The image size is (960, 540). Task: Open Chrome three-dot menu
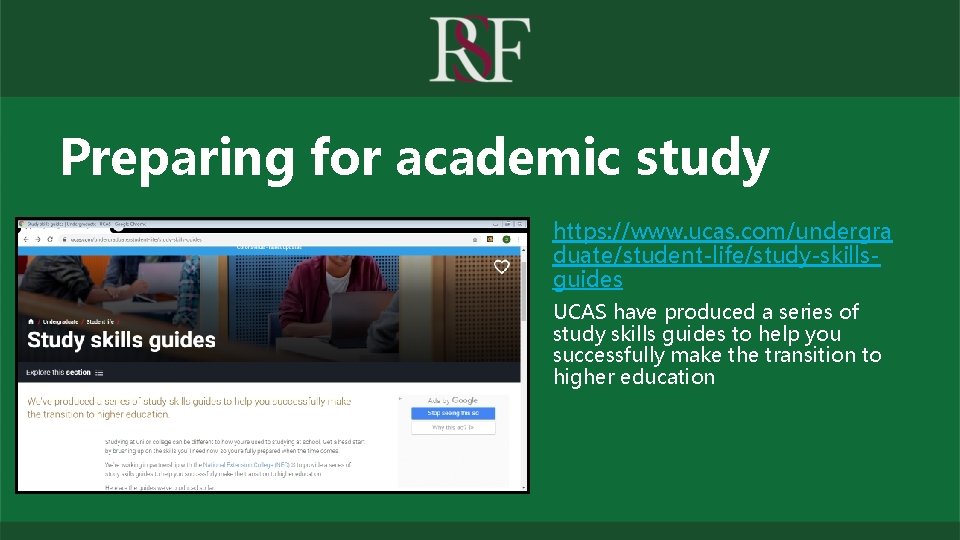click(519, 239)
